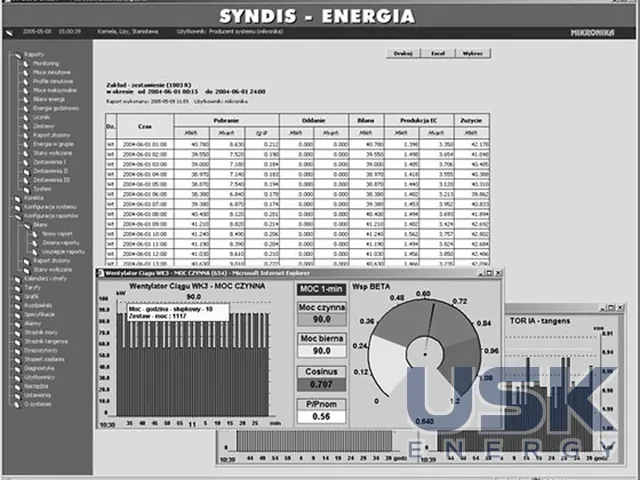The width and height of the screenshot is (640, 480).
Task: Open the Ustawienia tree entry
Action: coord(37,396)
